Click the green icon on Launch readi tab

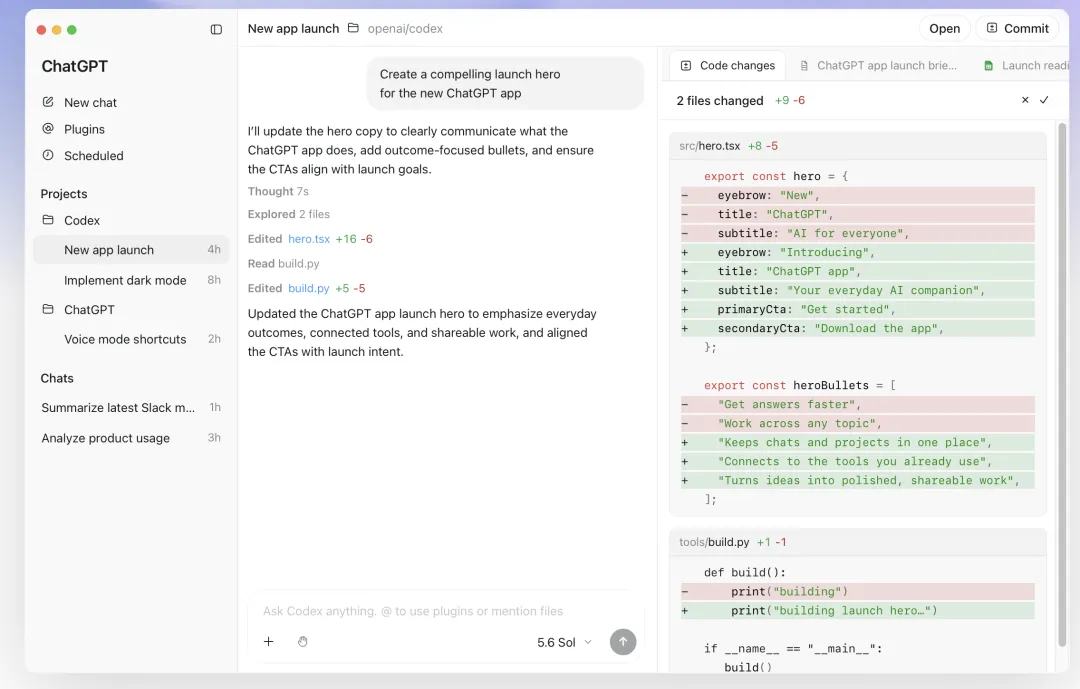(988, 65)
